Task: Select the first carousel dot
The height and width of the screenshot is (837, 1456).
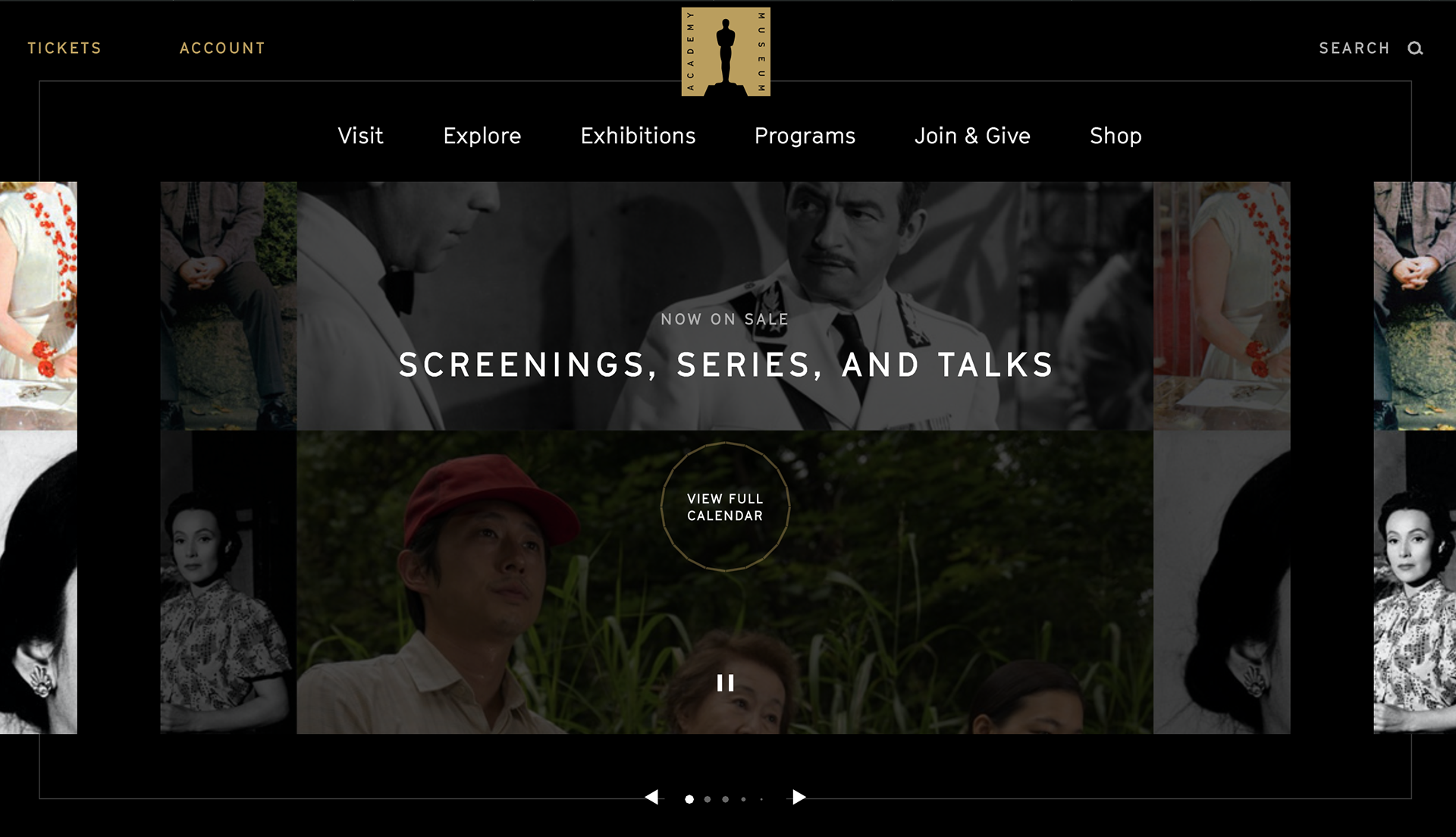Action: point(689,799)
